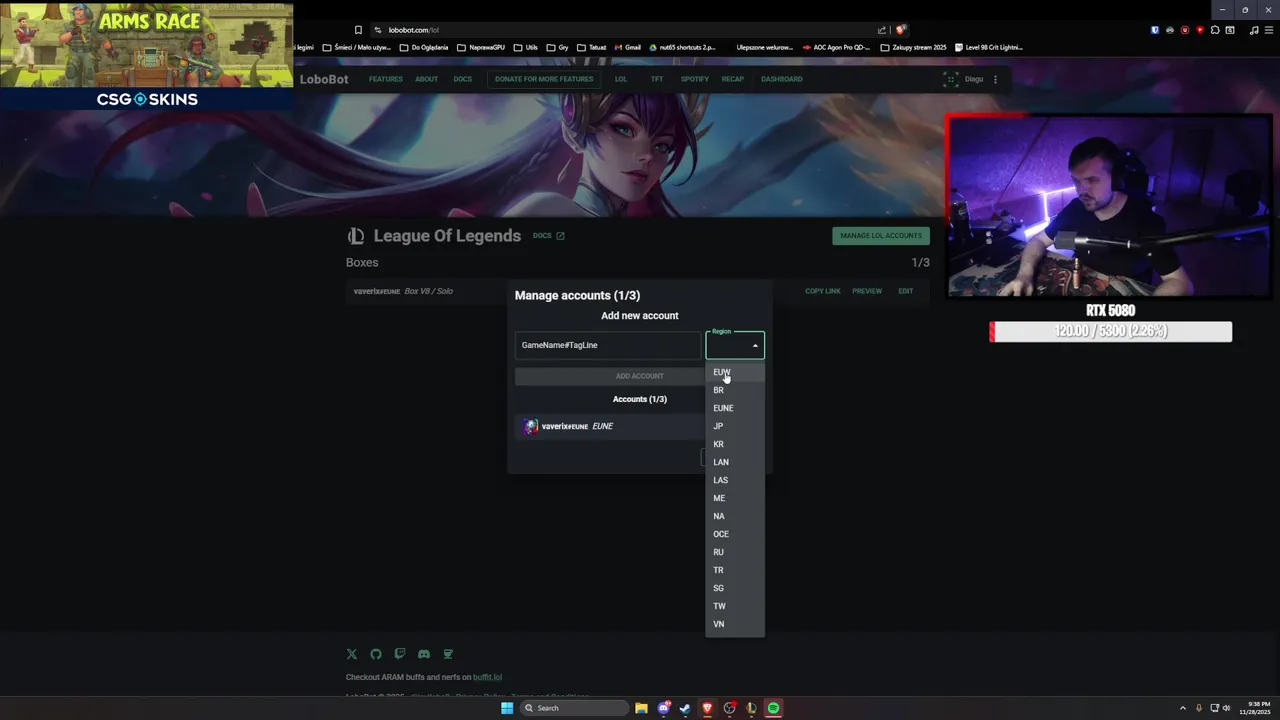1280x720 pixels.
Task: Open the Discord footer icon
Action: (424, 654)
